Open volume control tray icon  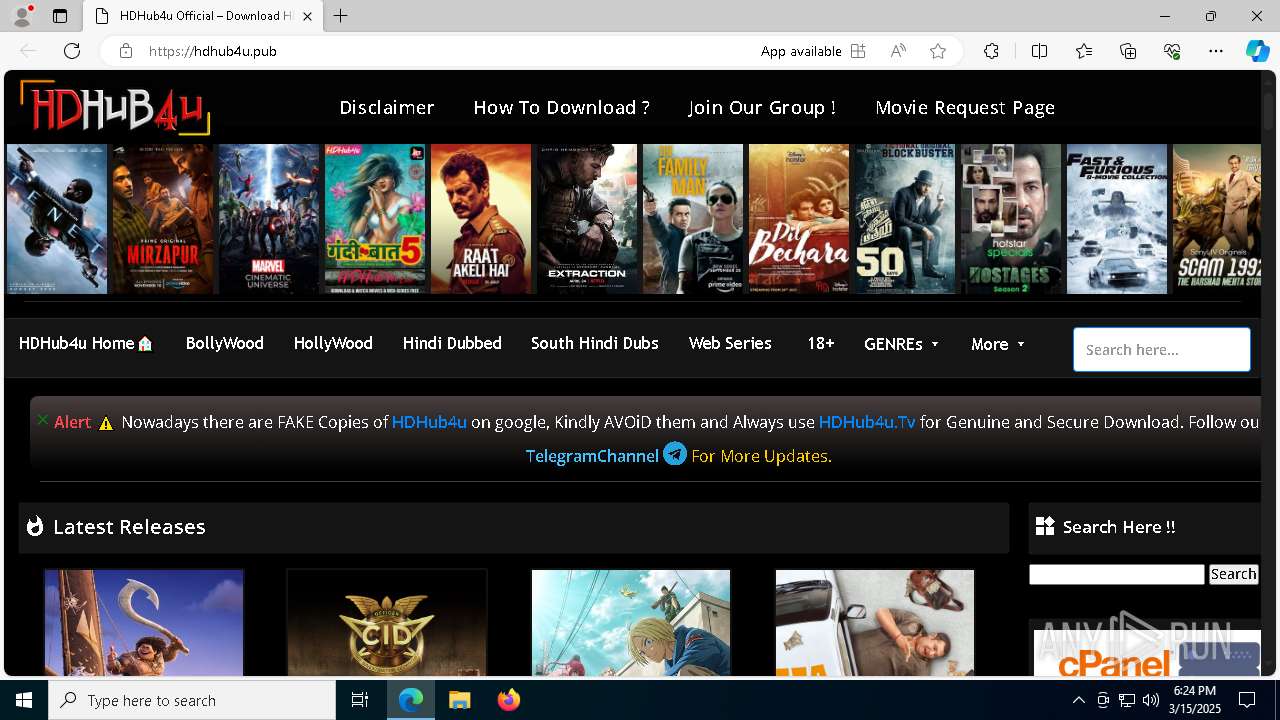point(1150,700)
